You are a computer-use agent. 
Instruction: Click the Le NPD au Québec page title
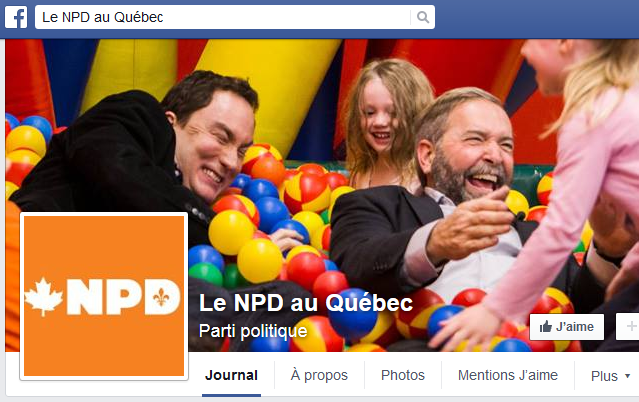tap(306, 303)
